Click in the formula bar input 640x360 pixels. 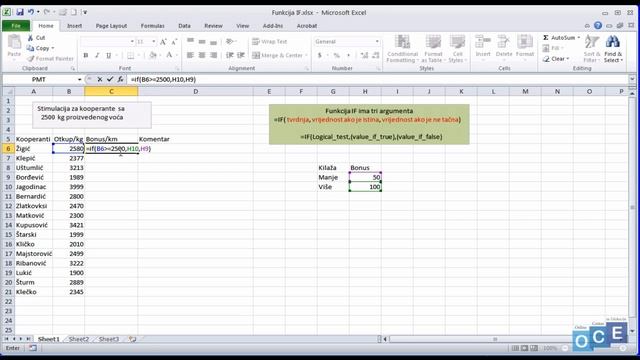[378, 79]
